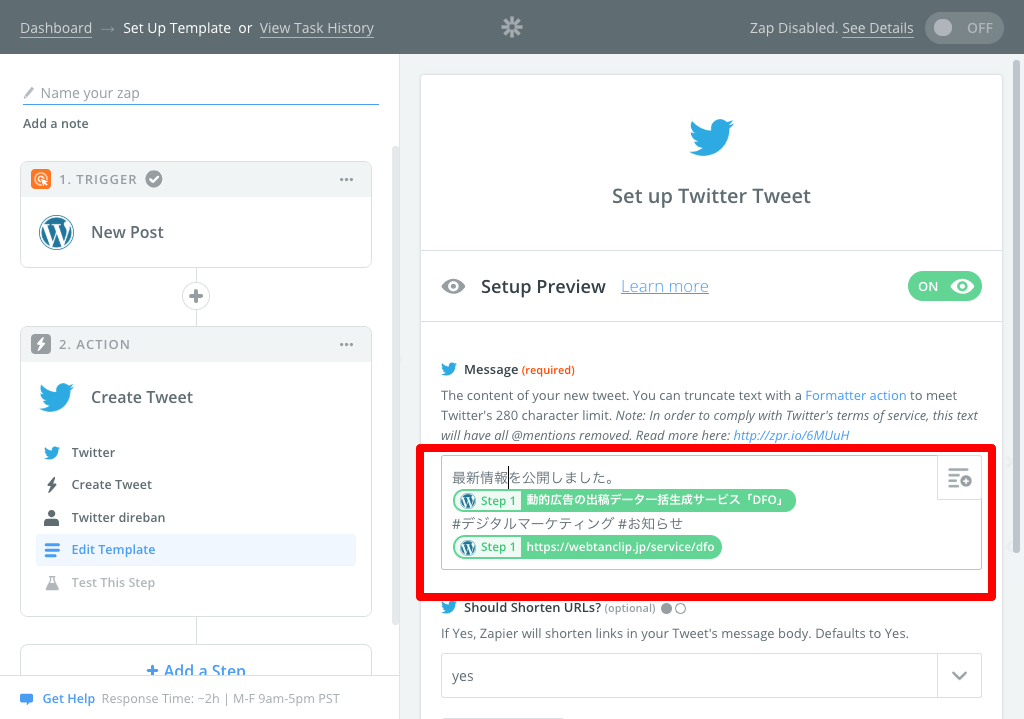The image size is (1024, 719).
Task: Open See Details link
Action: pyautogui.click(x=878, y=28)
